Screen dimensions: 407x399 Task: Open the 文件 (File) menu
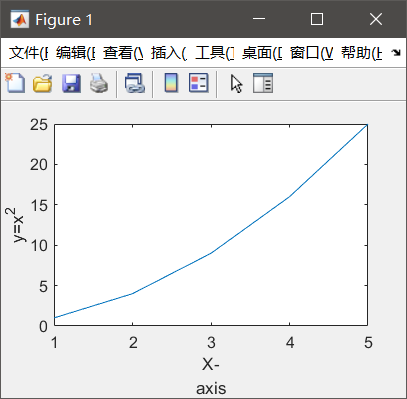tap(28, 53)
